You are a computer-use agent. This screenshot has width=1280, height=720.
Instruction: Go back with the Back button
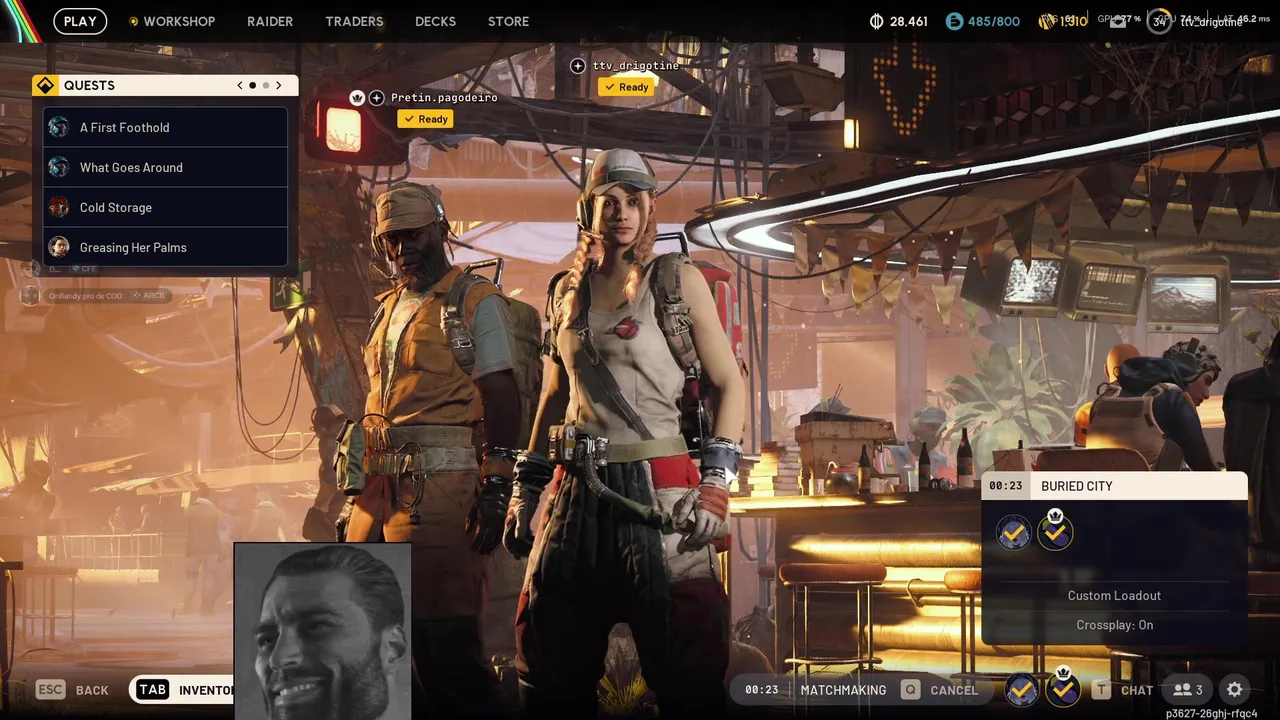pyautogui.click(x=92, y=690)
